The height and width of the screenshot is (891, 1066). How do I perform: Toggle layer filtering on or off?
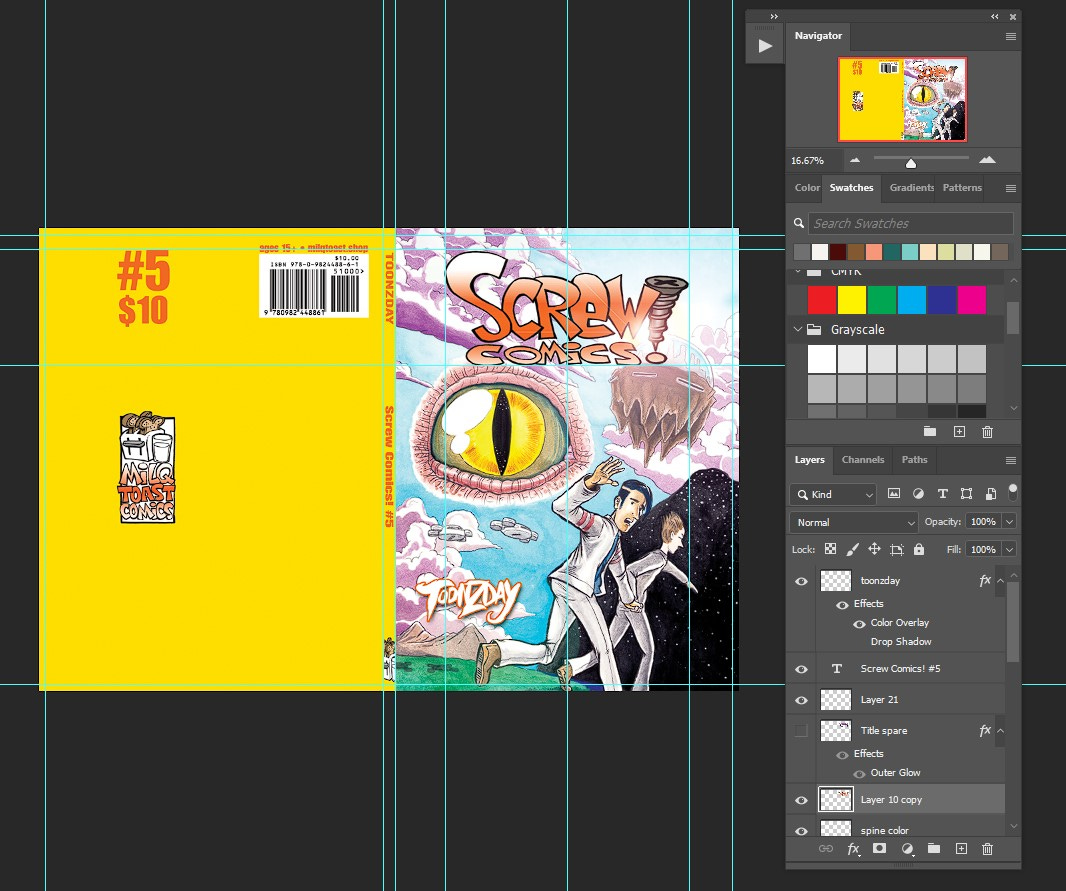(1013, 492)
